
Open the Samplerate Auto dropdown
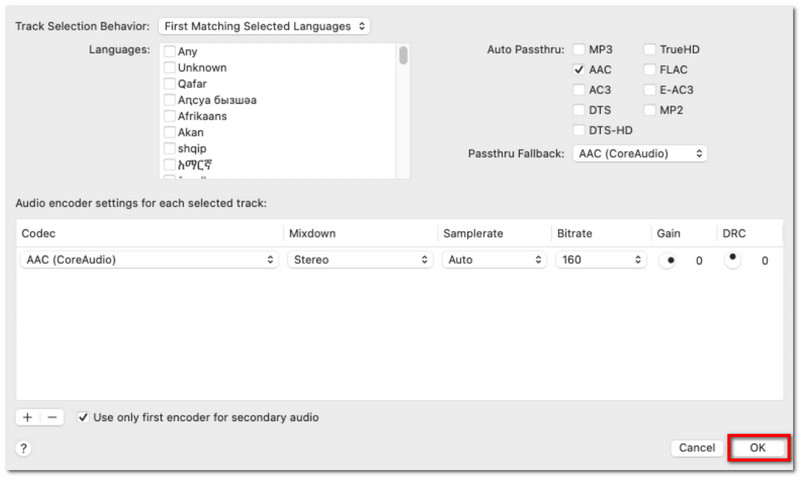[x=494, y=260]
